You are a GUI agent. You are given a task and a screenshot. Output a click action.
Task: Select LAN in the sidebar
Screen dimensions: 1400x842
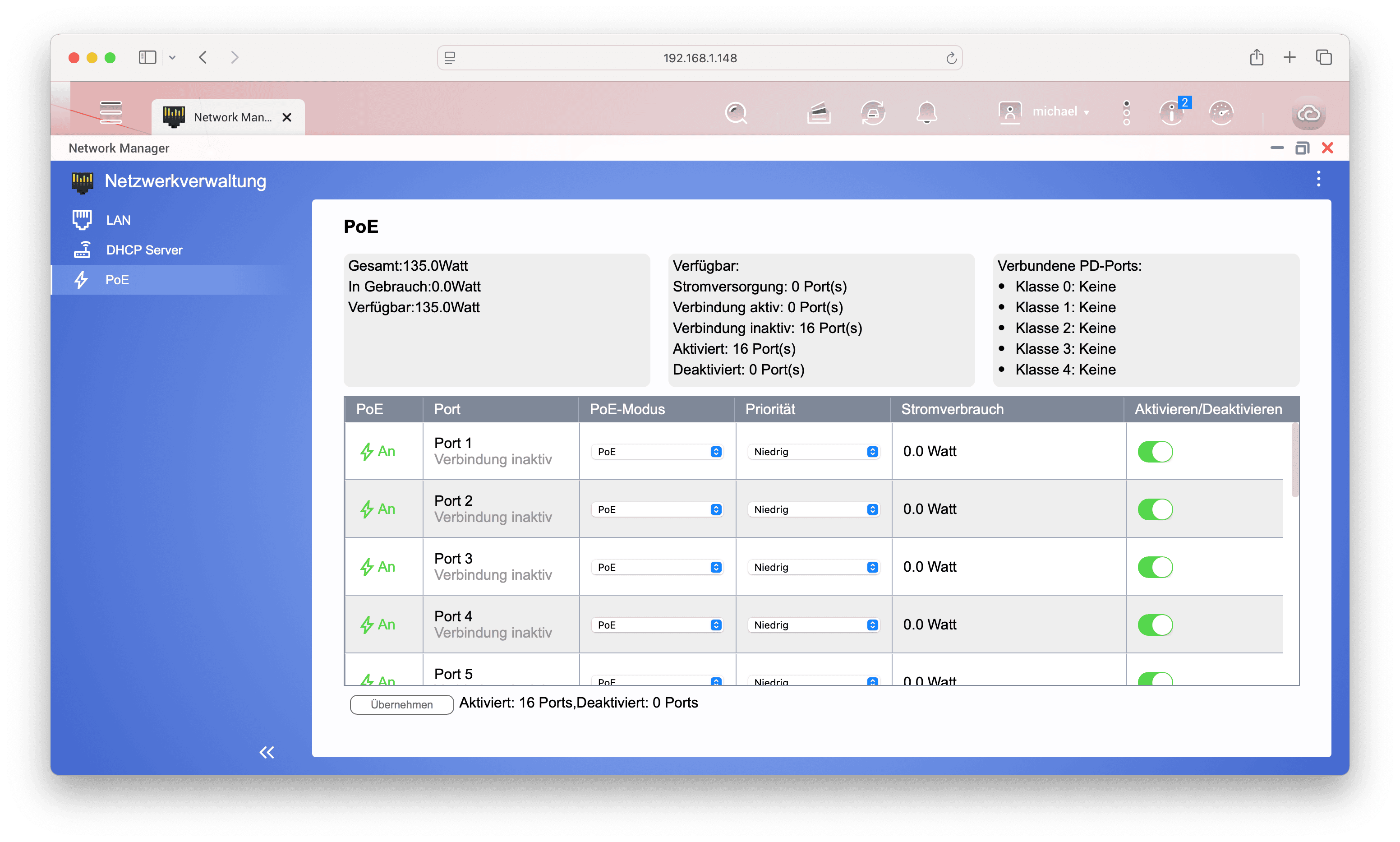click(118, 220)
